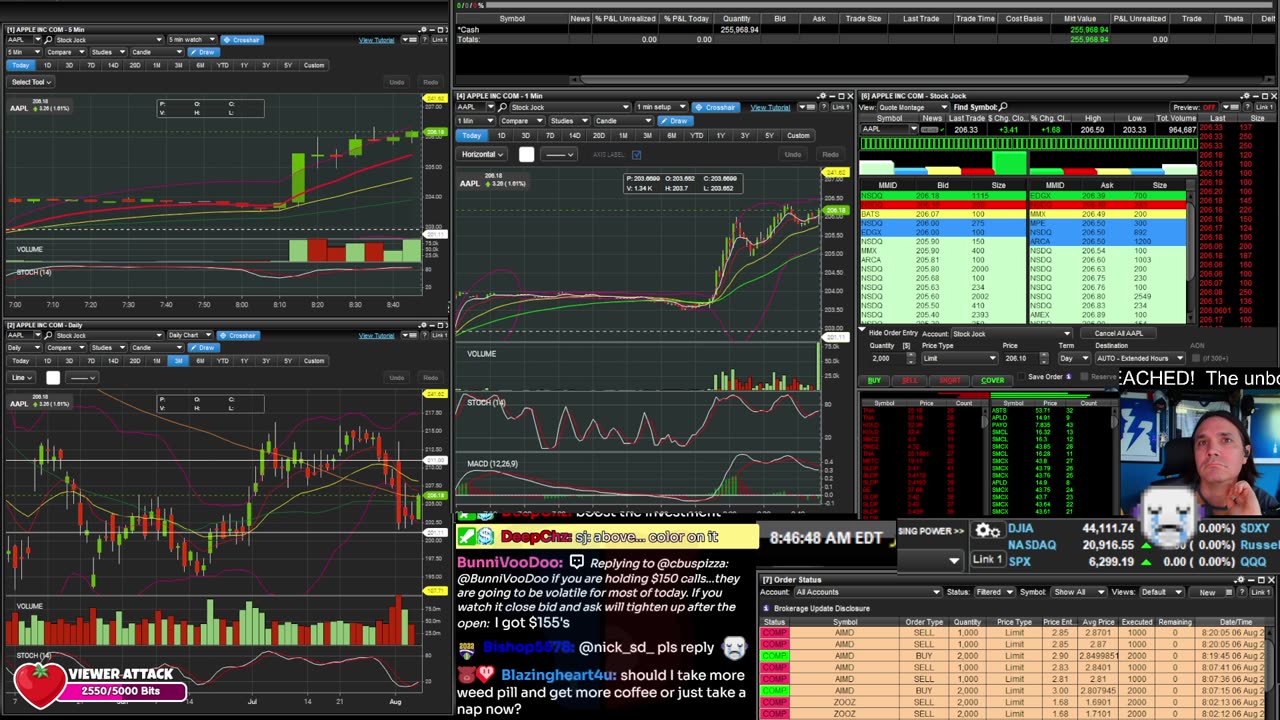This screenshot has height=720, width=1280.
Task: Toggle the AON checkbox
Action: pyautogui.click(x=1195, y=358)
